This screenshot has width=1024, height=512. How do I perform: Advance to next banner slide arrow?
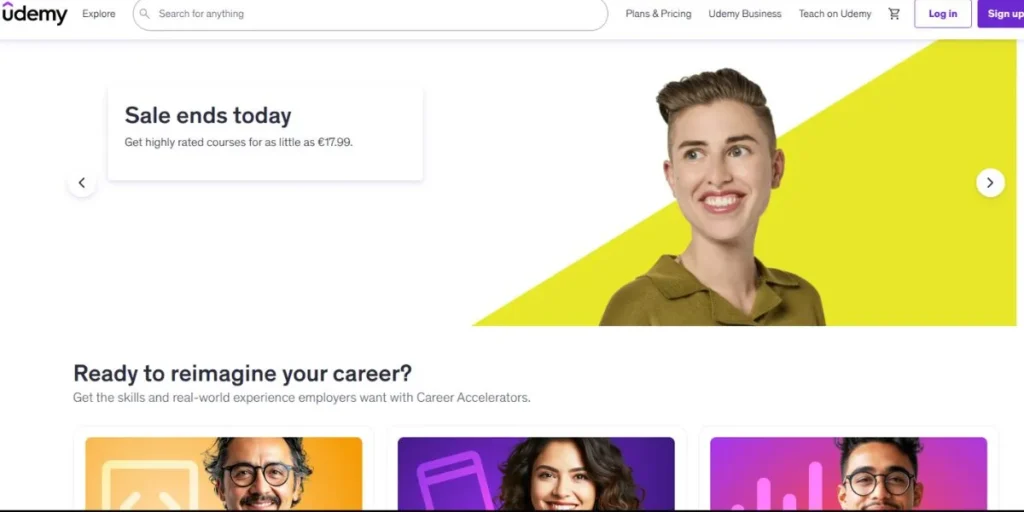pyautogui.click(x=990, y=183)
